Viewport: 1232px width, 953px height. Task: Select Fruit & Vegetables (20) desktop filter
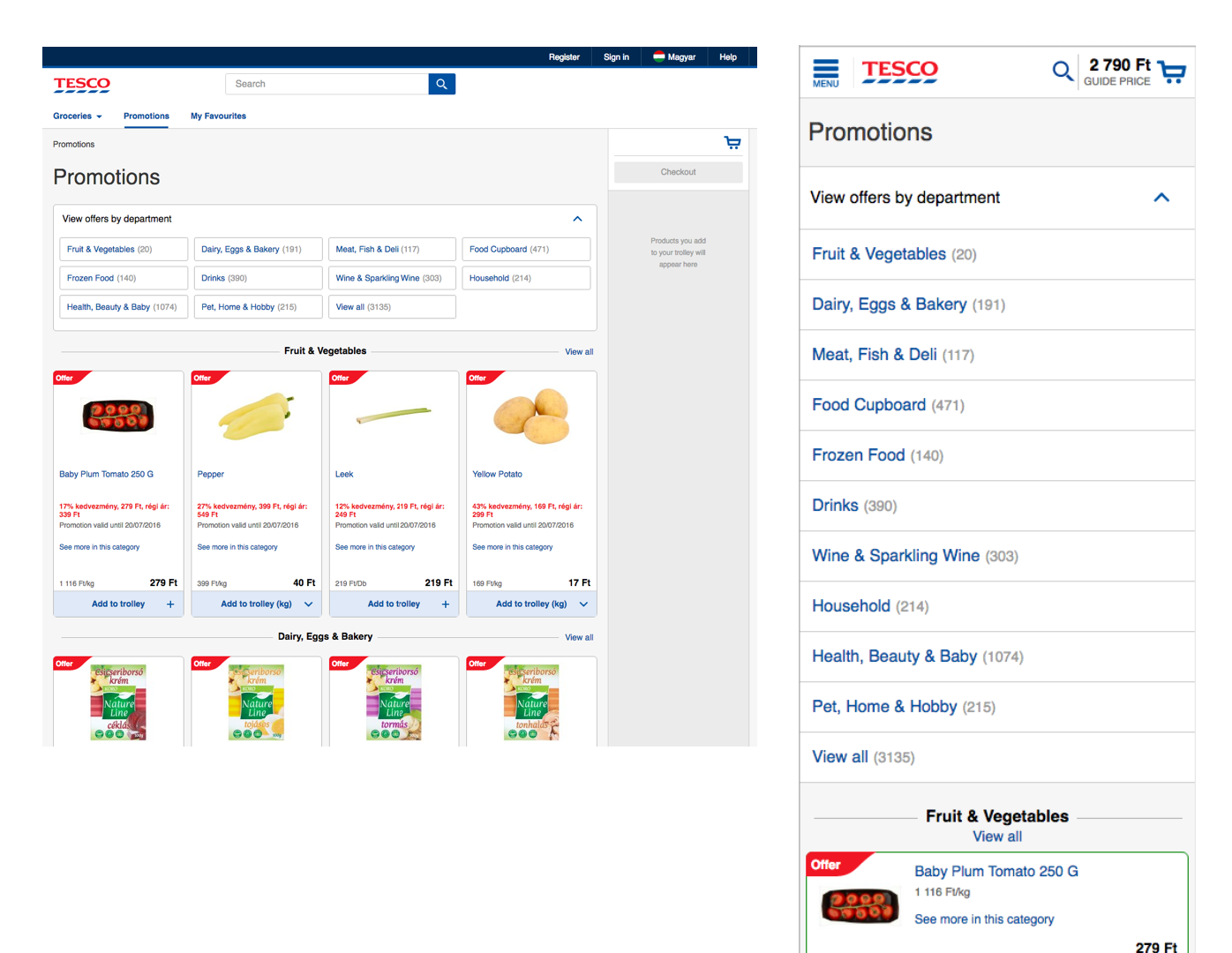click(x=124, y=250)
